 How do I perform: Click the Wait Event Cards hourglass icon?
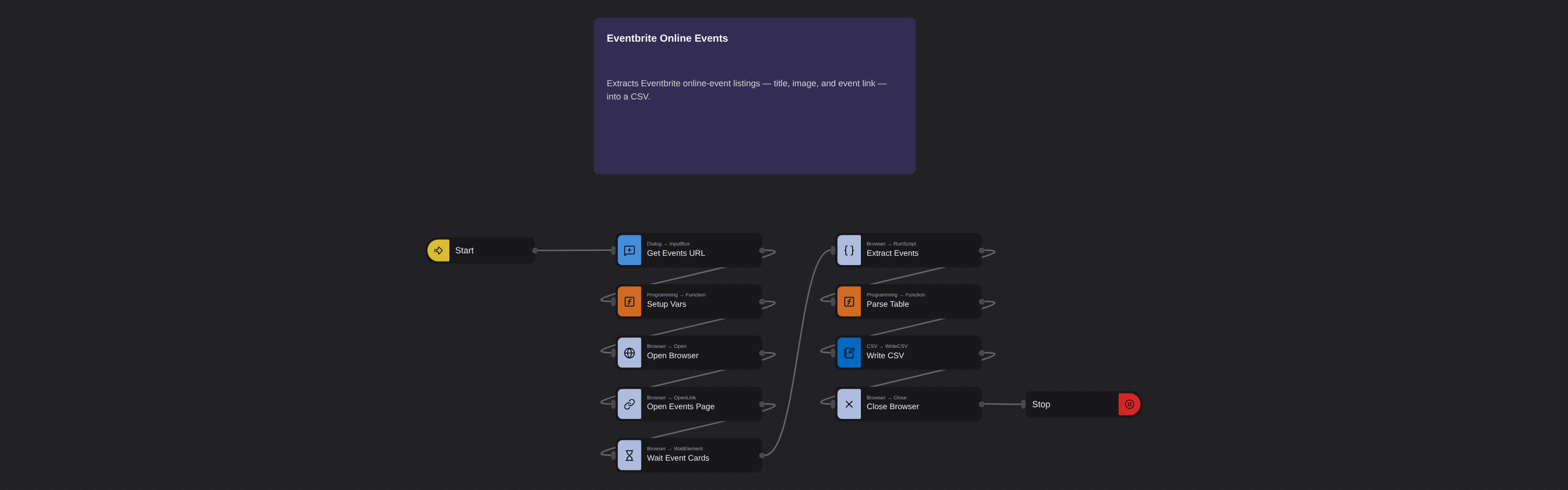coord(629,455)
